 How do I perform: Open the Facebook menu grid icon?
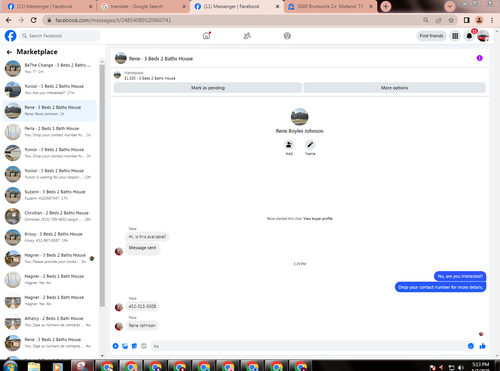point(455,36)
